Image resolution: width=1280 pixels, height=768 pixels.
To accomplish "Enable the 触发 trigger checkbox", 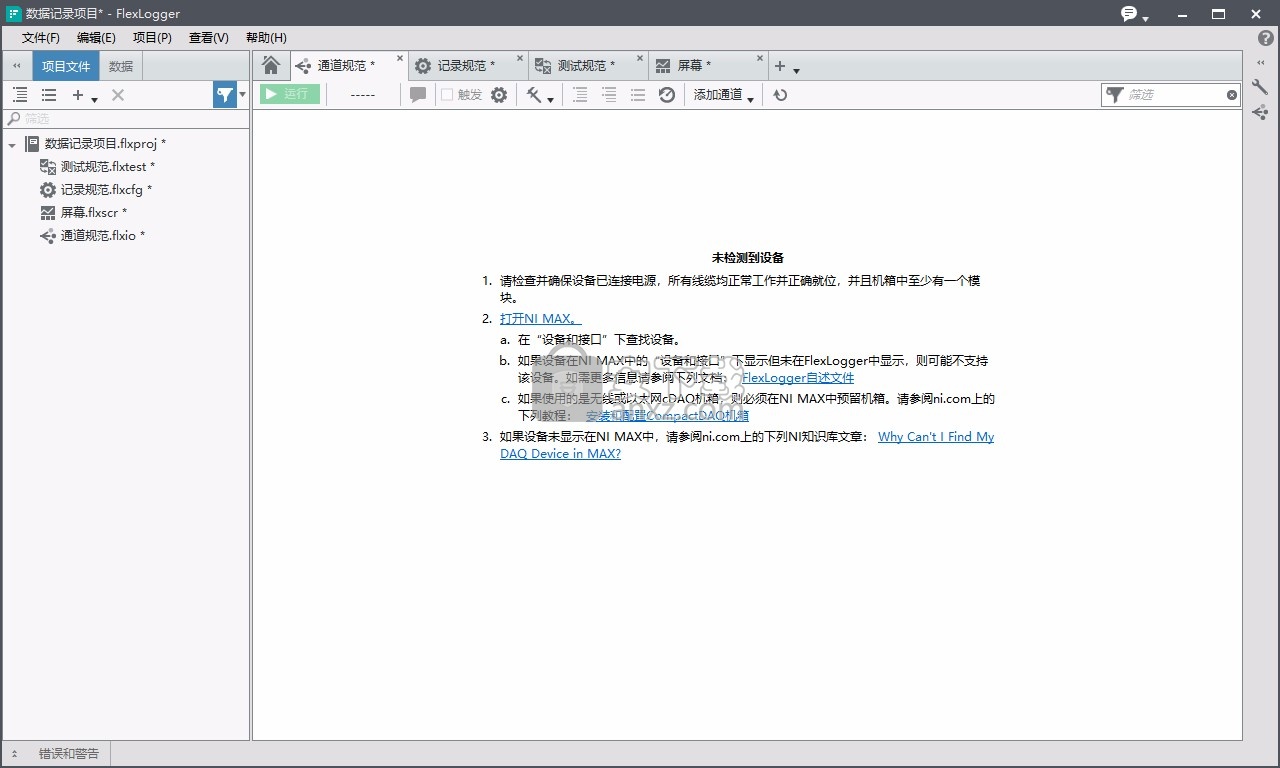I will 447,95.
